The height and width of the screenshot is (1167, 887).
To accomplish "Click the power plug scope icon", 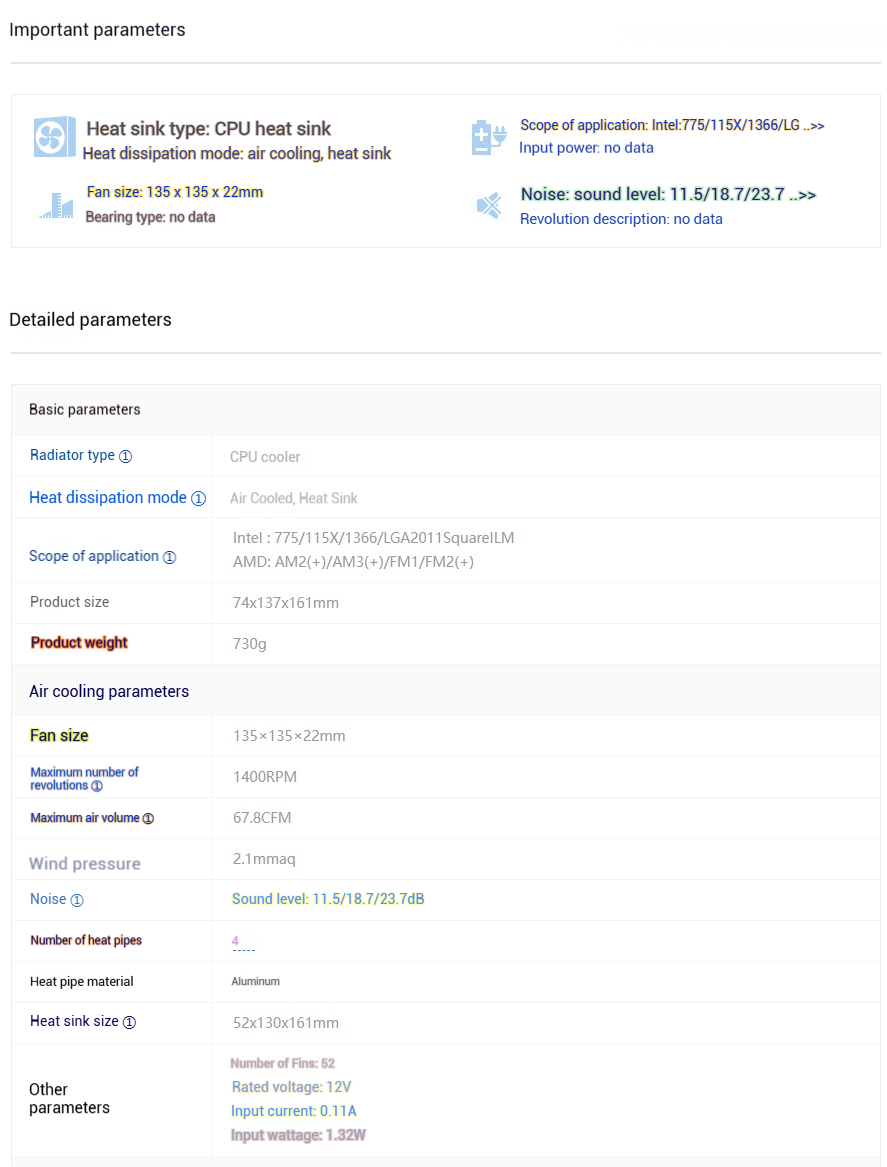I will [489, 137].
